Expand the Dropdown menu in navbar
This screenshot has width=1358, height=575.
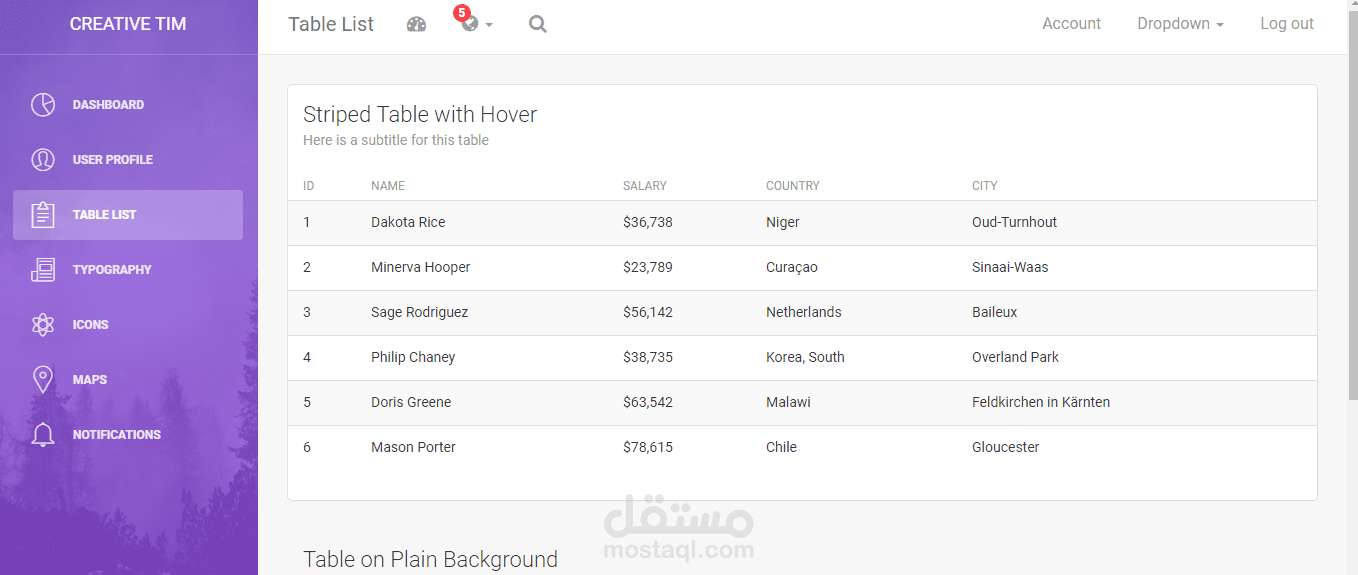pos(1180,24)
